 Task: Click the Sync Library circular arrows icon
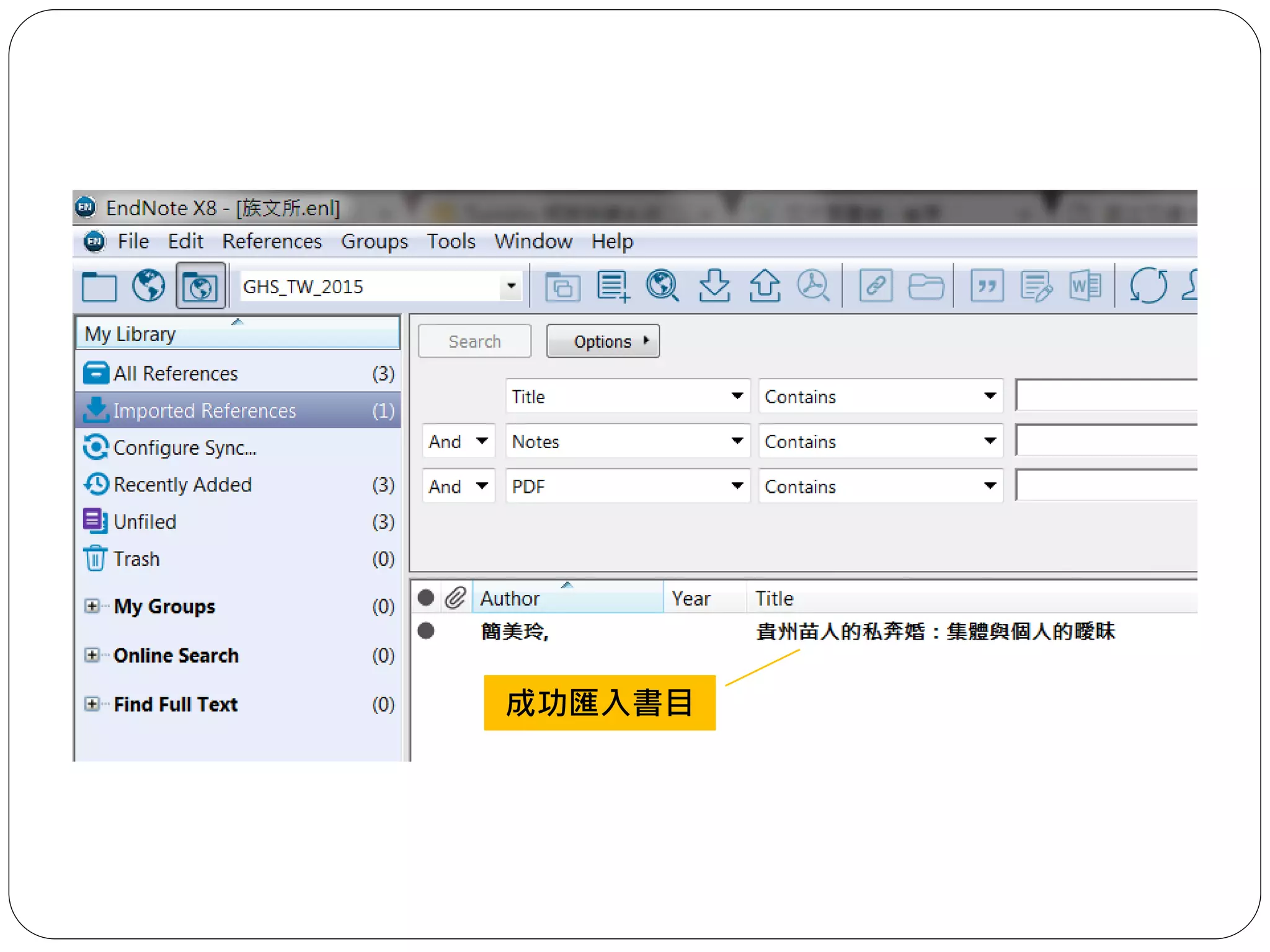(1148, 286)
